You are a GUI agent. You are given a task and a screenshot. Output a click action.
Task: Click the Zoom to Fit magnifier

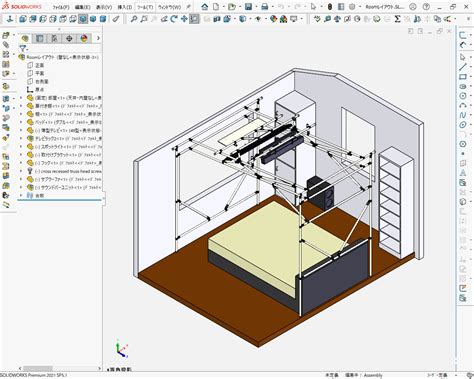(x=134, y=19)
